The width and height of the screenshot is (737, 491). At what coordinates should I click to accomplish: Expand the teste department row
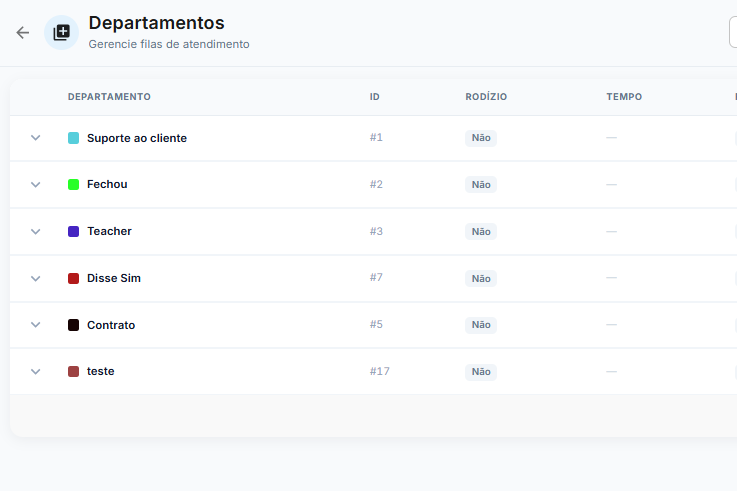coord(36,372)
